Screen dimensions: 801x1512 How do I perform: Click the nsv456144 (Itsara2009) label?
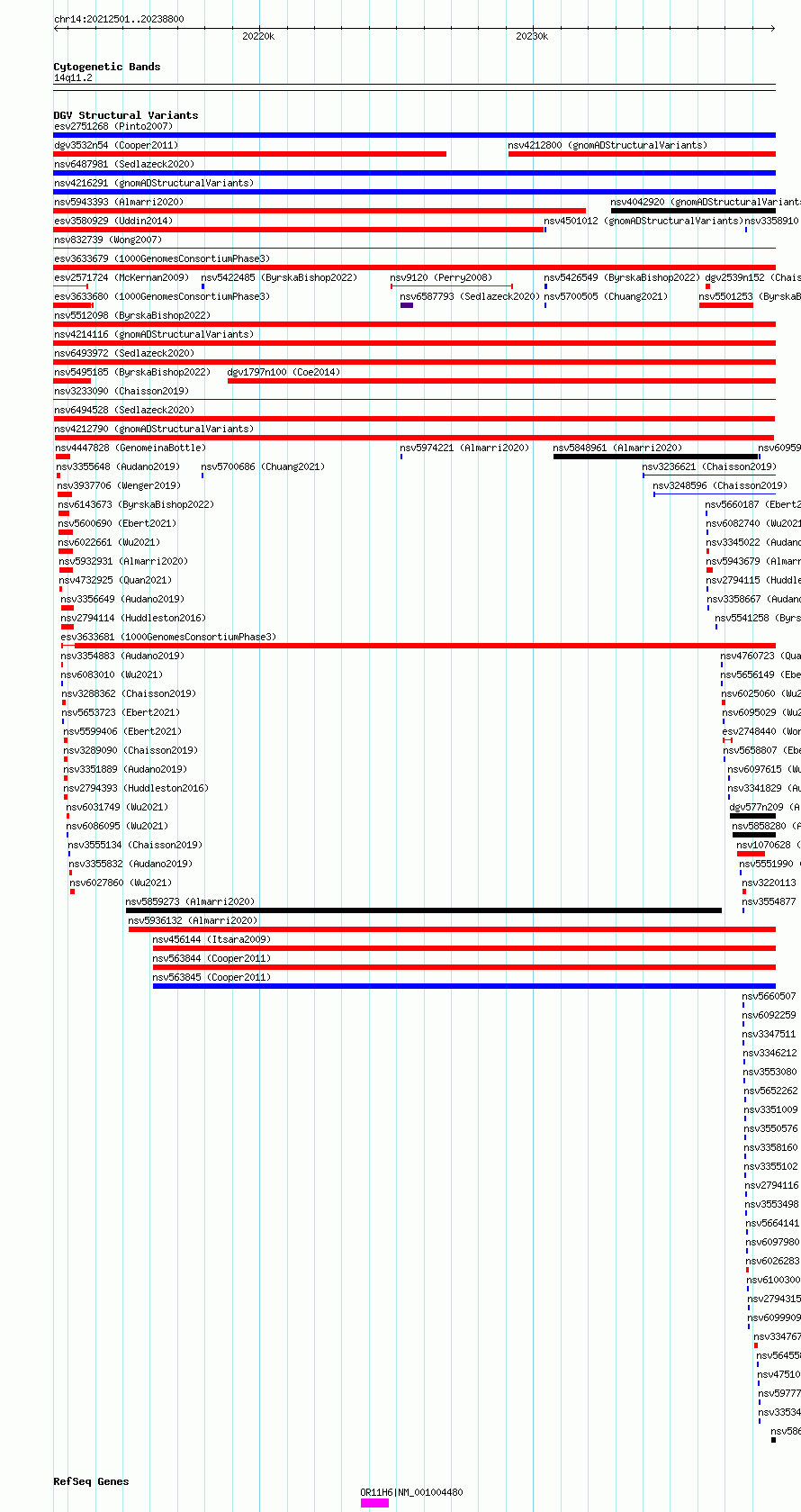[211, 939]
